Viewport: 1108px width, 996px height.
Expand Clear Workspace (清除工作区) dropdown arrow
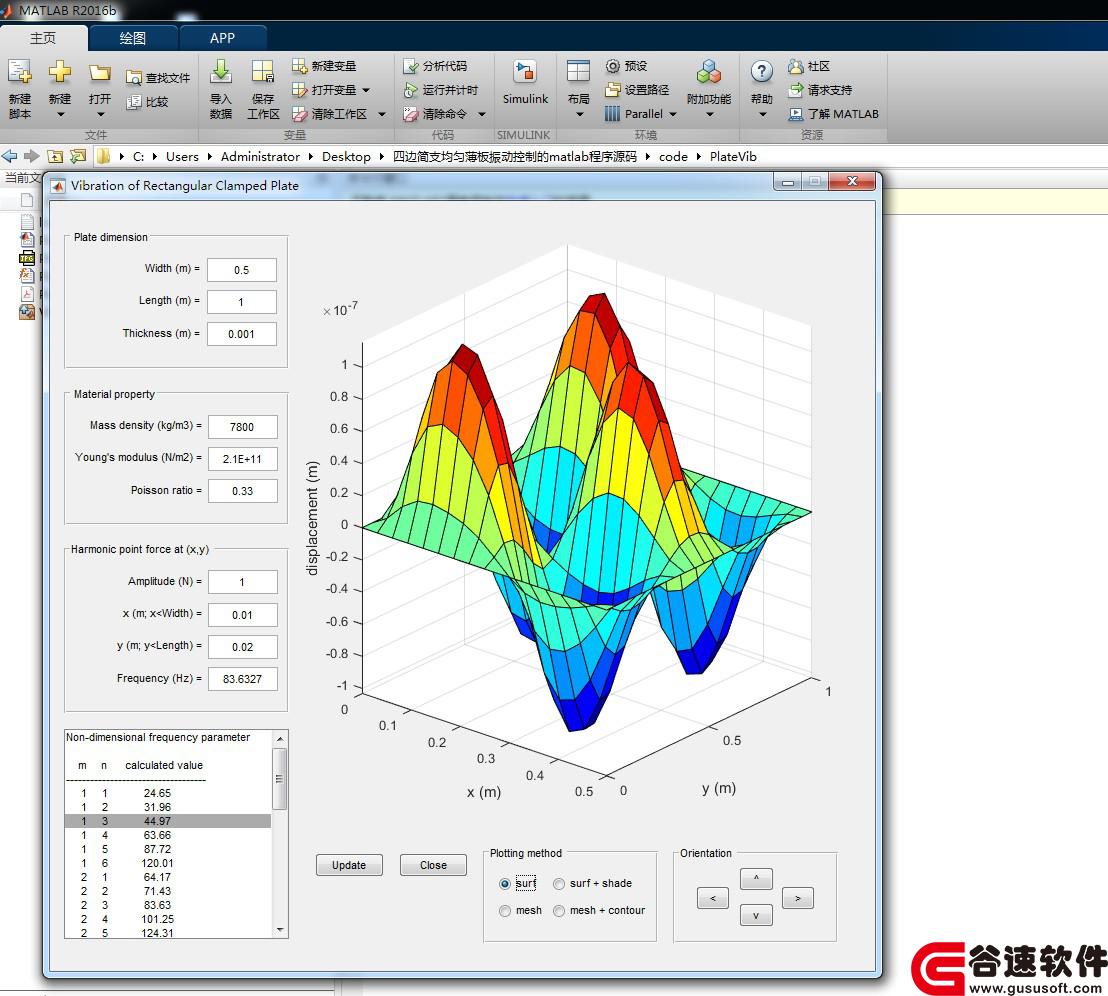pyautogui.click(x=382, y=114)
